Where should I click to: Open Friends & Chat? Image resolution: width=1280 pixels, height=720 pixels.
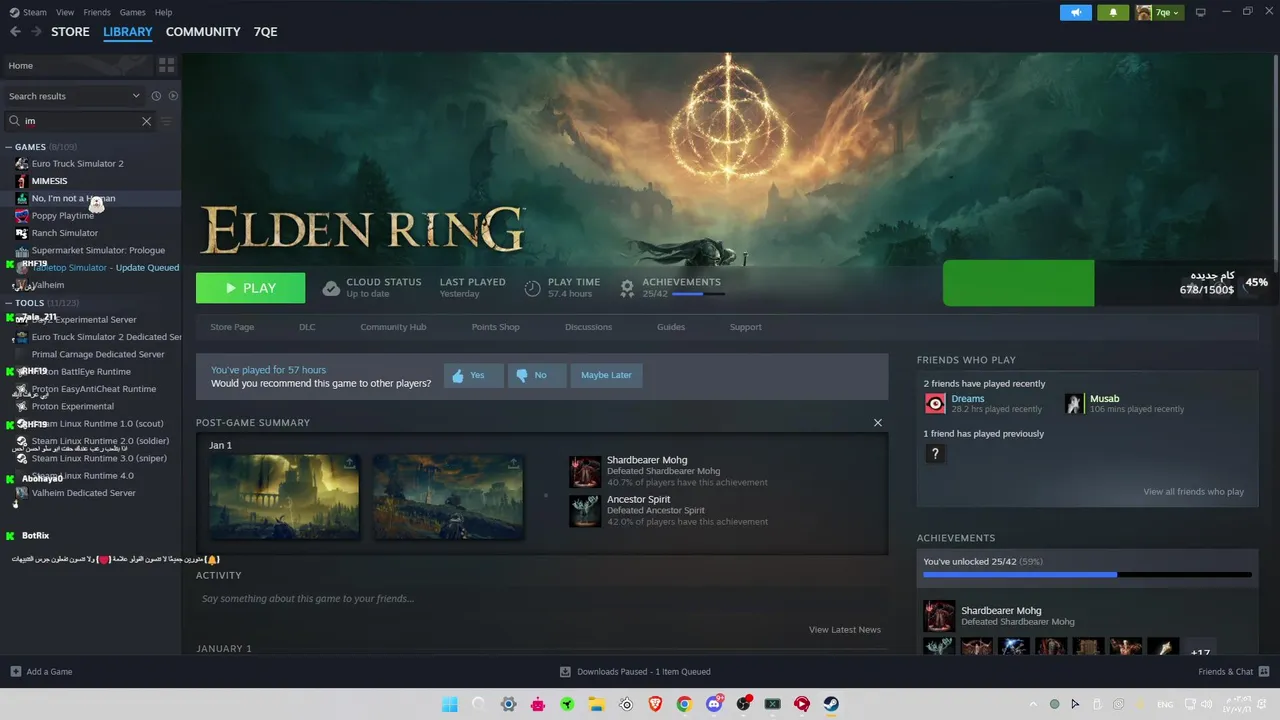tap(1234, 672)
